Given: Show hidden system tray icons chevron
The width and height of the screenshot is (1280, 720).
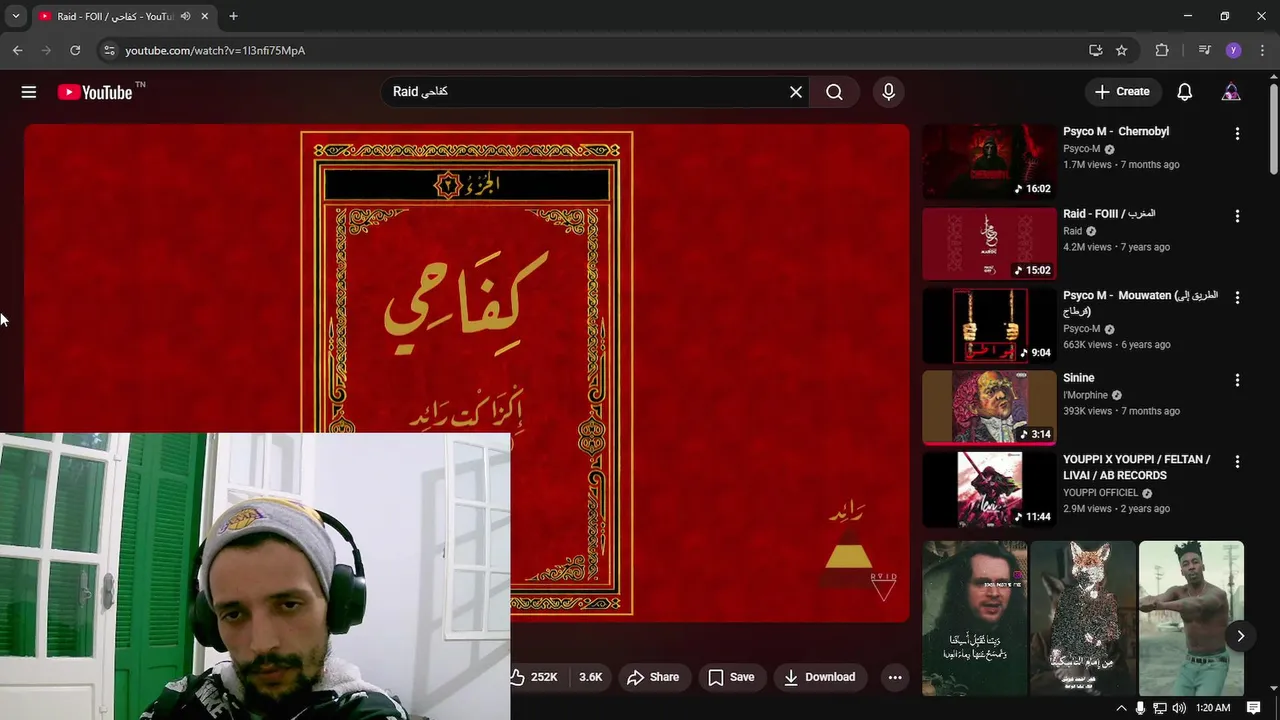Looking at the screenshot, I should click(1121, 708).
